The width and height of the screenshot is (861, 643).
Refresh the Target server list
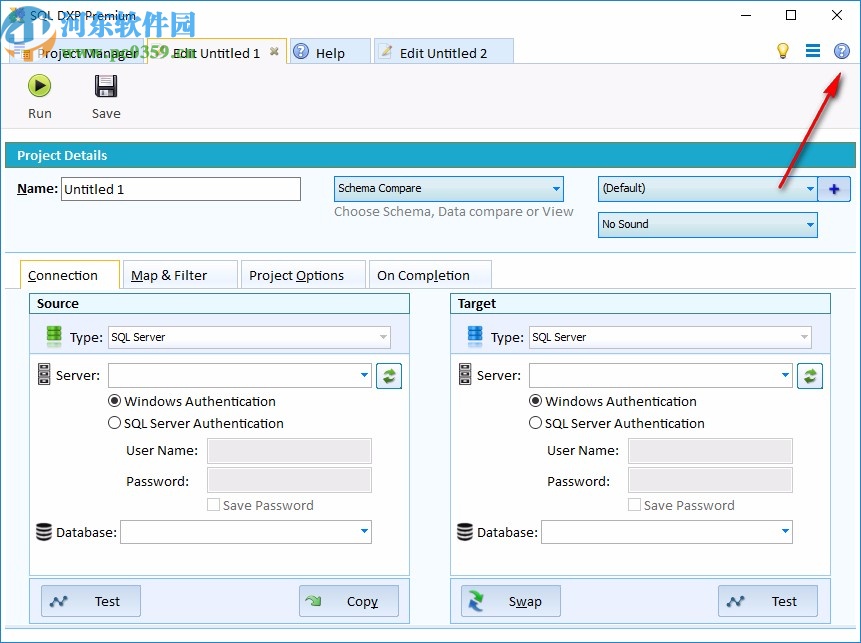810,375
